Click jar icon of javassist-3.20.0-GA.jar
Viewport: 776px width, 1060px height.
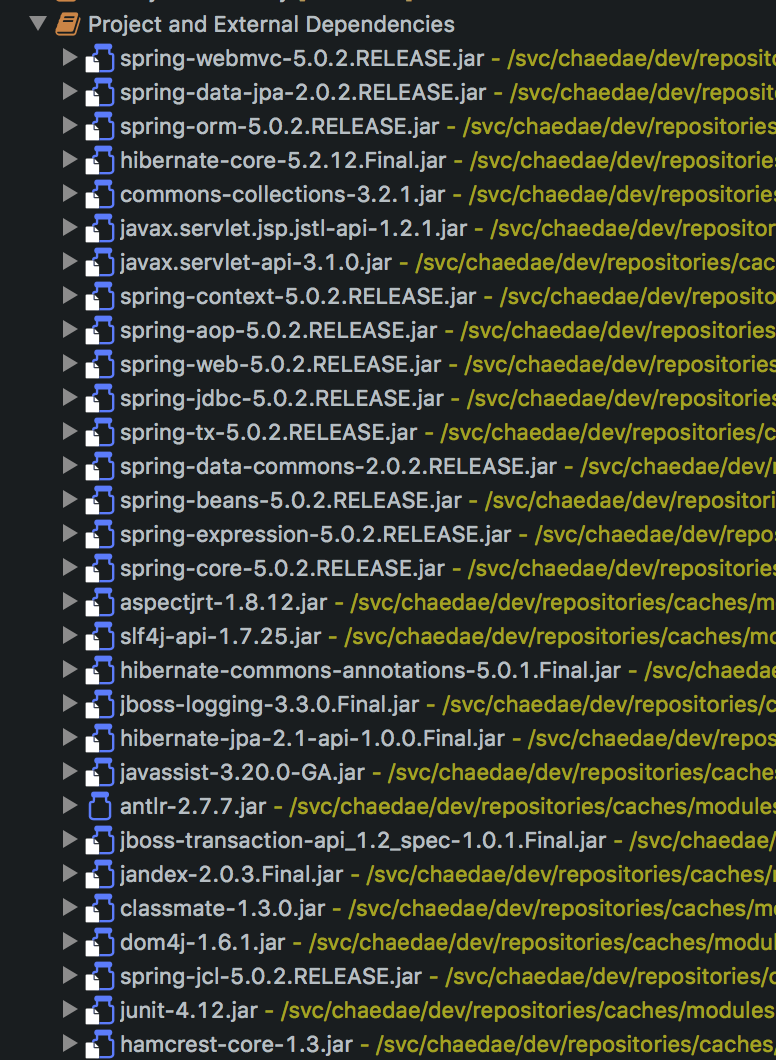tap(100, 772)
